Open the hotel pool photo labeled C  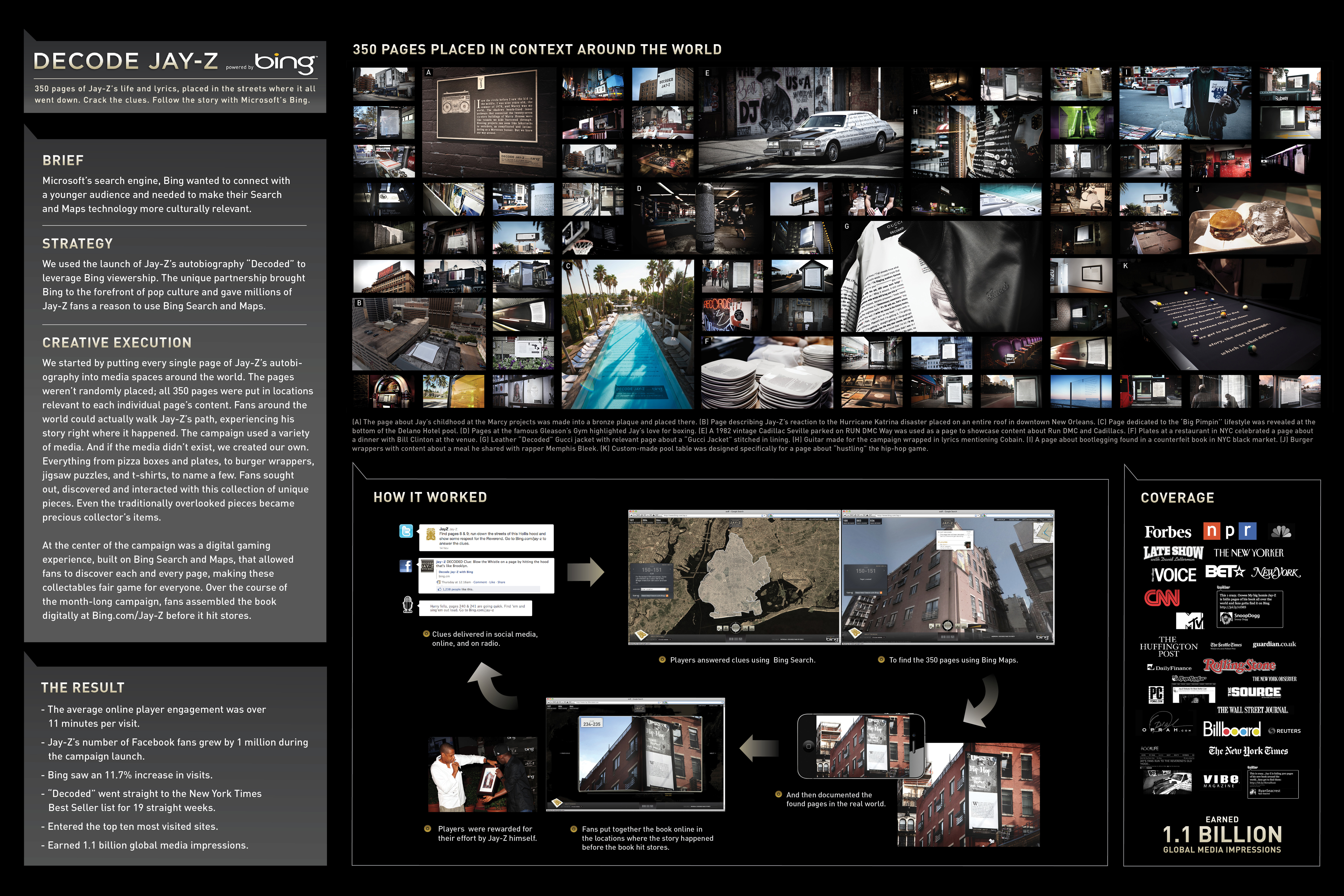click(627, 334)
